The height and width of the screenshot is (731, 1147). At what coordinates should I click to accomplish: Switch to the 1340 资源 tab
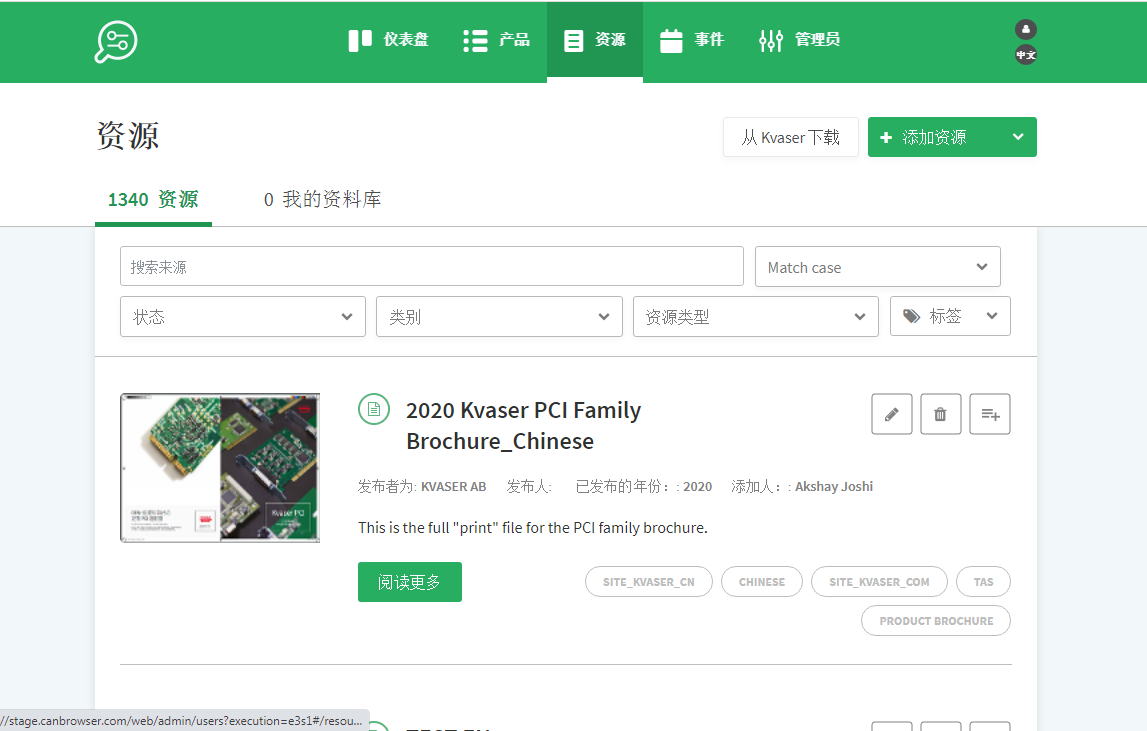tap(153, 200)
